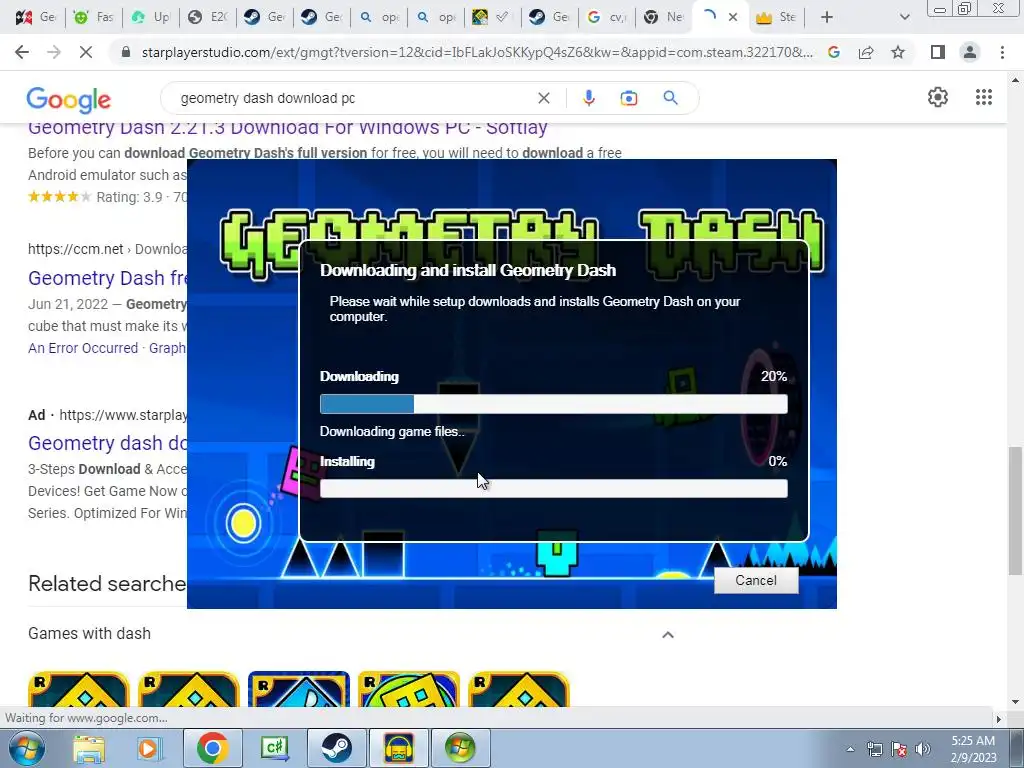Click the Google icon in address bar
Screen dimensions: 1024x768
click(x=833, y=52)
